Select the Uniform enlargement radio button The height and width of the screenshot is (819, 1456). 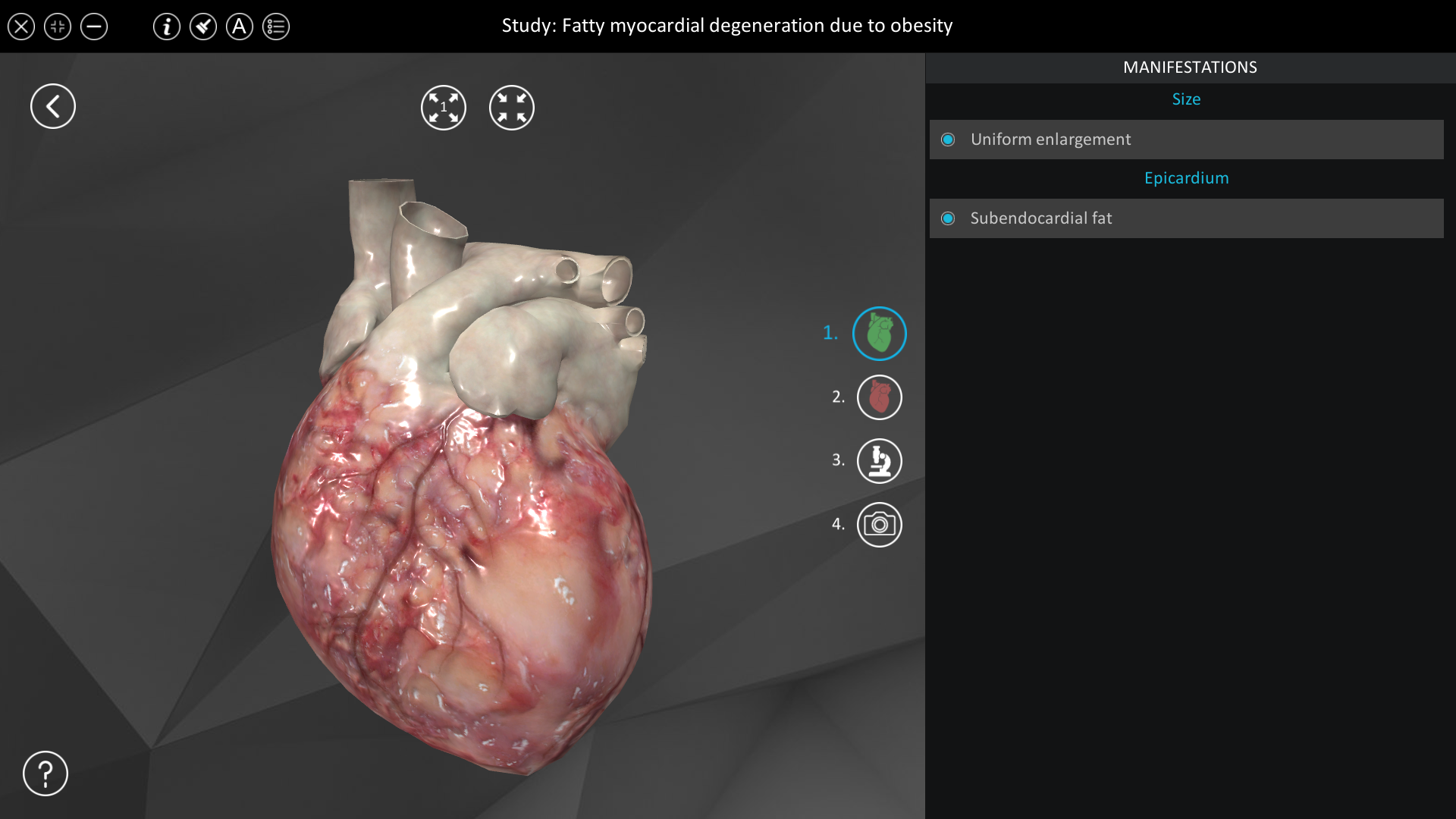click(x=949, y=139)
